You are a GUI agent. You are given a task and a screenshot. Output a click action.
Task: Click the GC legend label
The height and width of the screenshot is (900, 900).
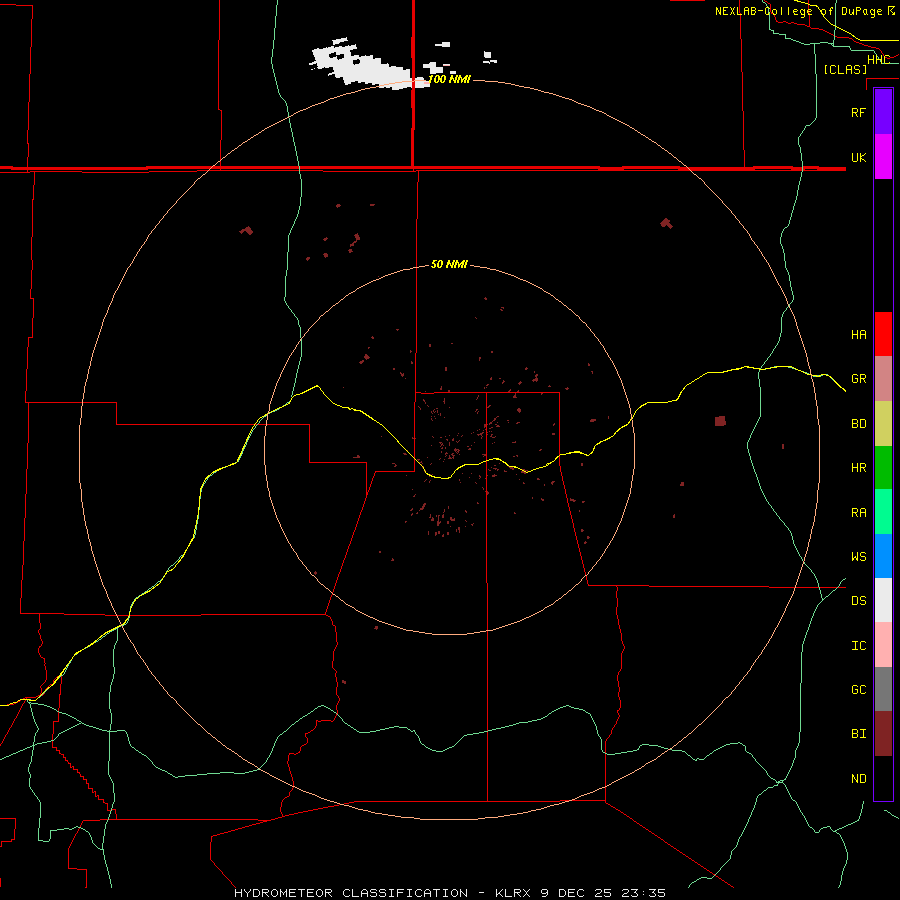pyautogui.click(x=858, y=689)
